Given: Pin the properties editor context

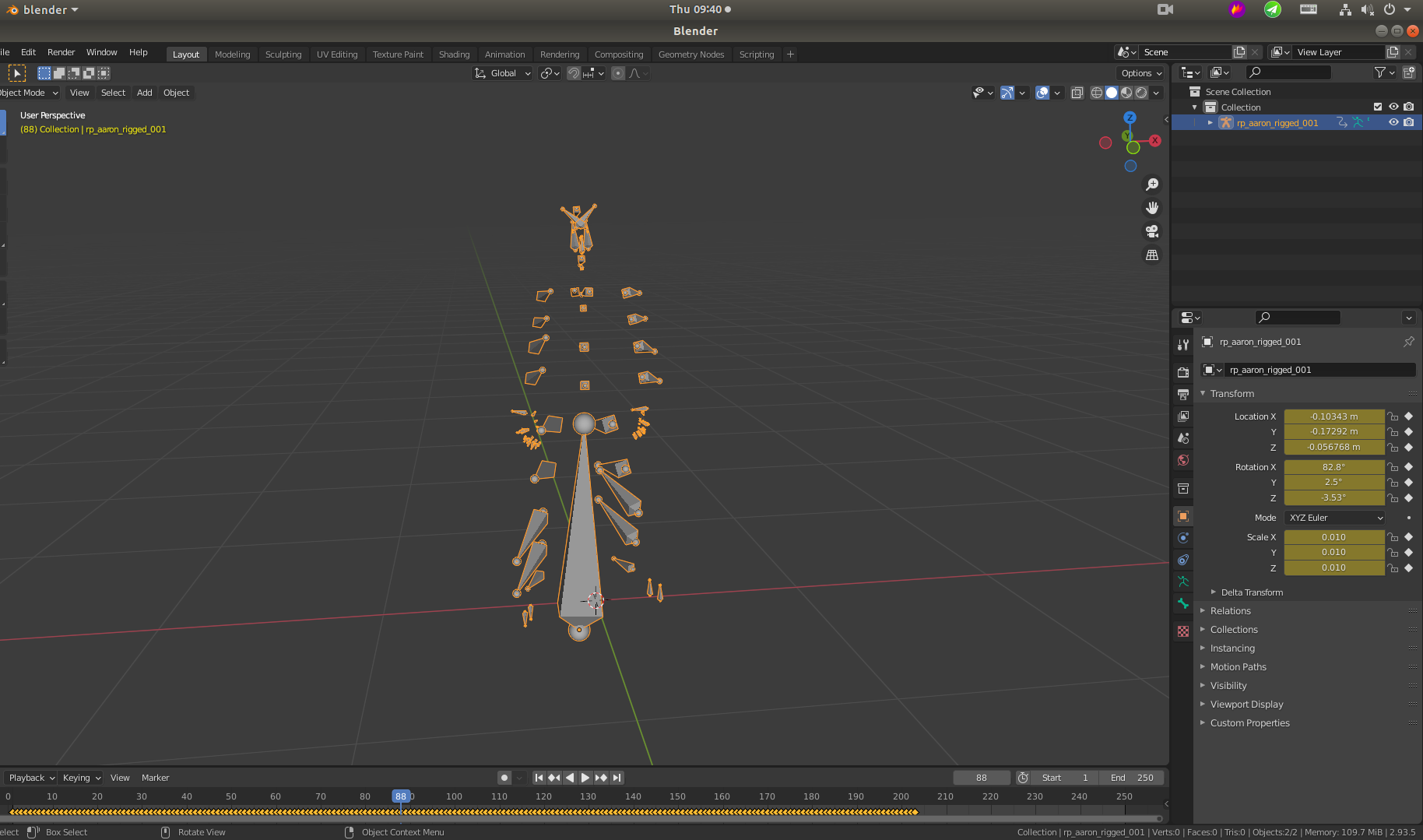Looking at the screenshot, I should click(1409, 342).
